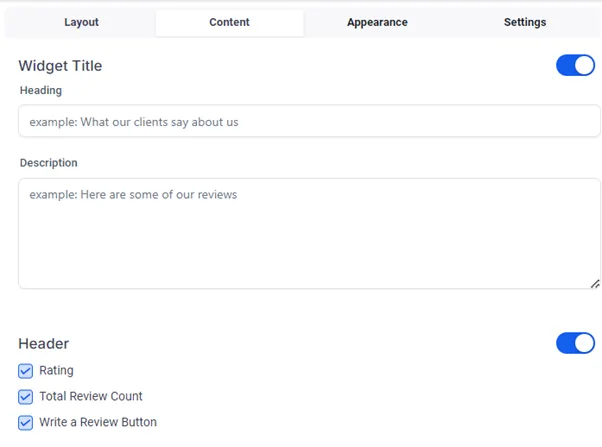
Task: Open the Content tab
Action: [229, 22]
